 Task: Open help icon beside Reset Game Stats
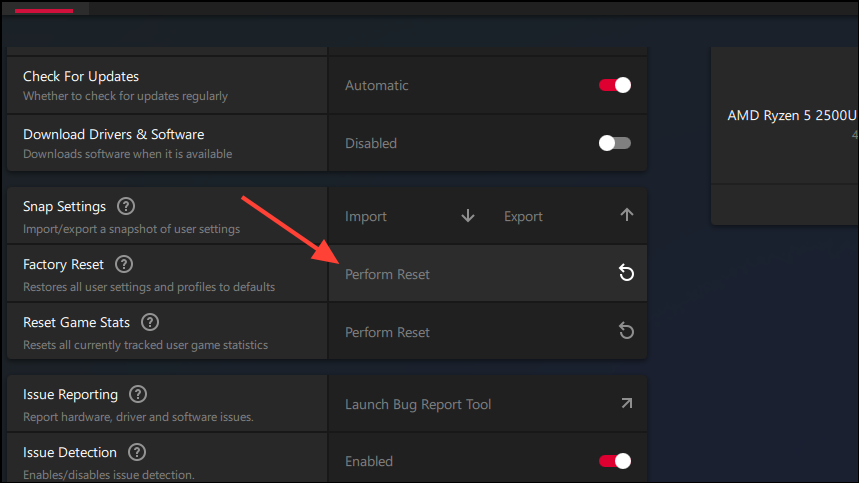pos(150,322)
